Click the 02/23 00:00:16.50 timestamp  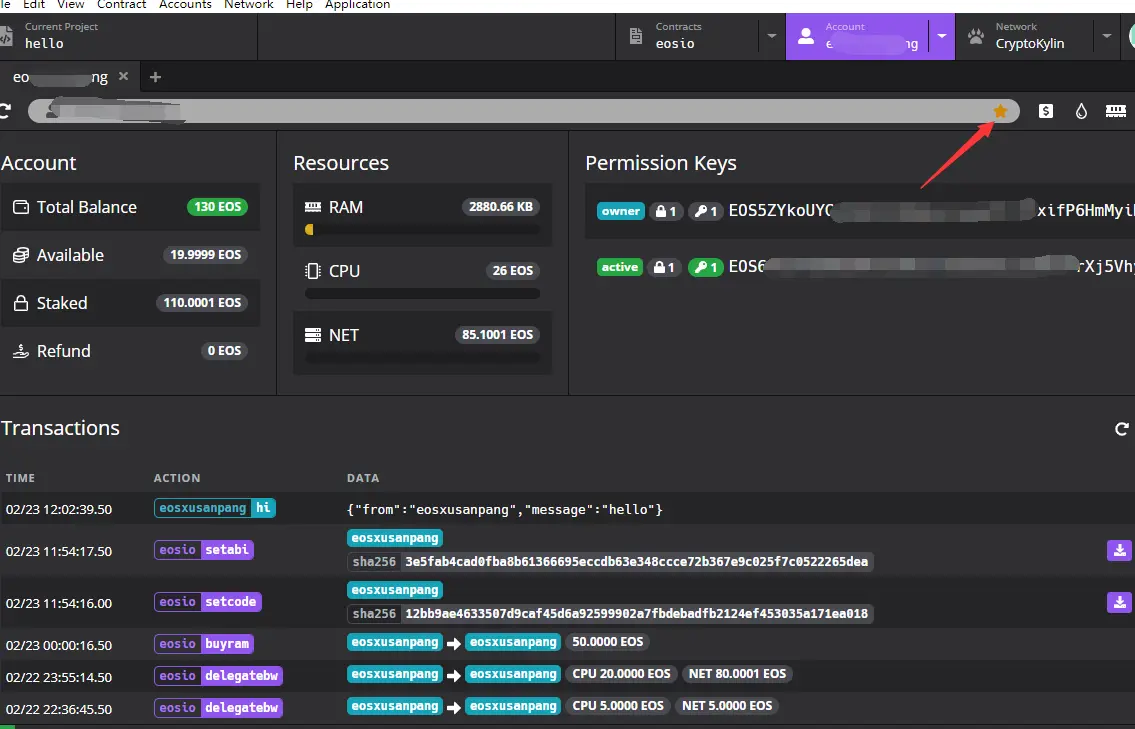(59, 645)
